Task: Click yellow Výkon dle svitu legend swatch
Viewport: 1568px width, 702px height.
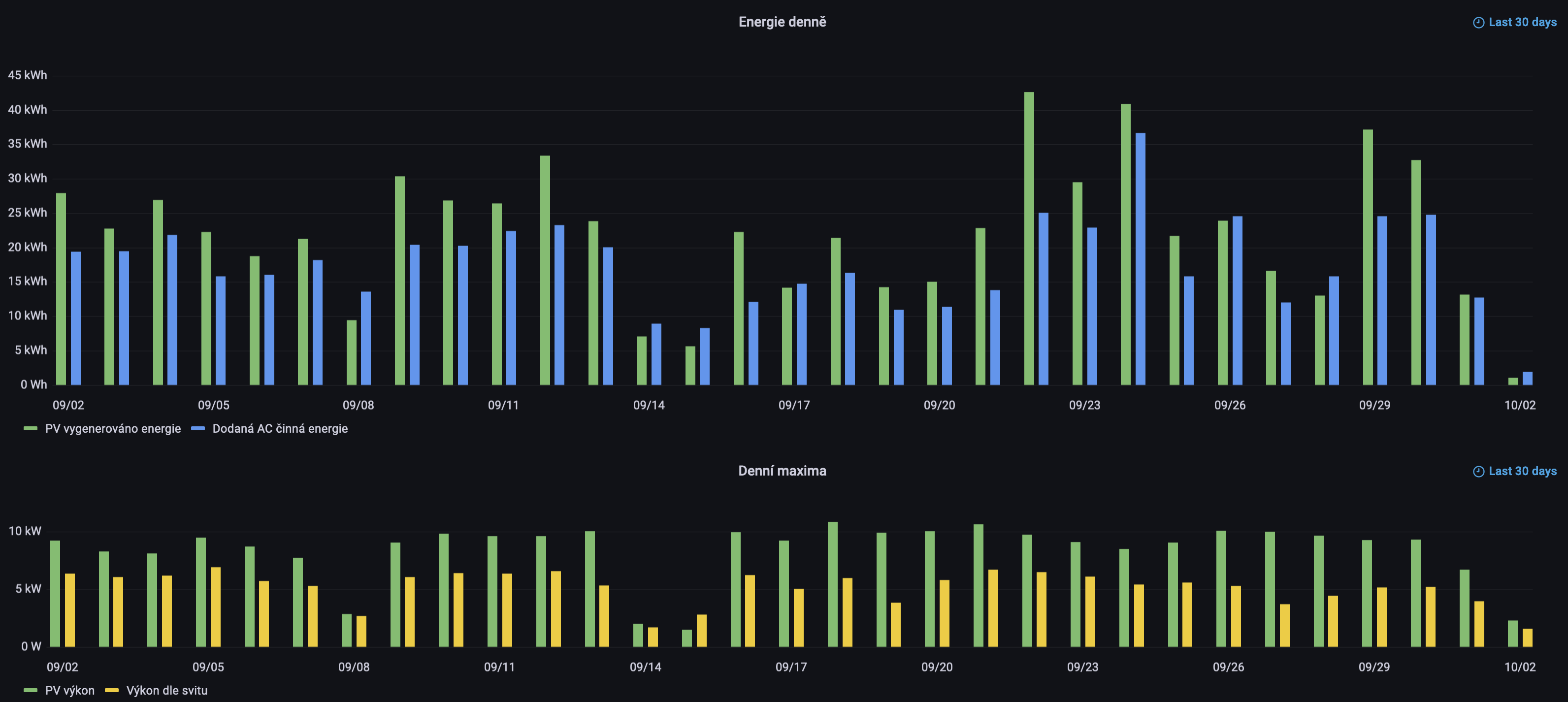Action: [111, 691]
